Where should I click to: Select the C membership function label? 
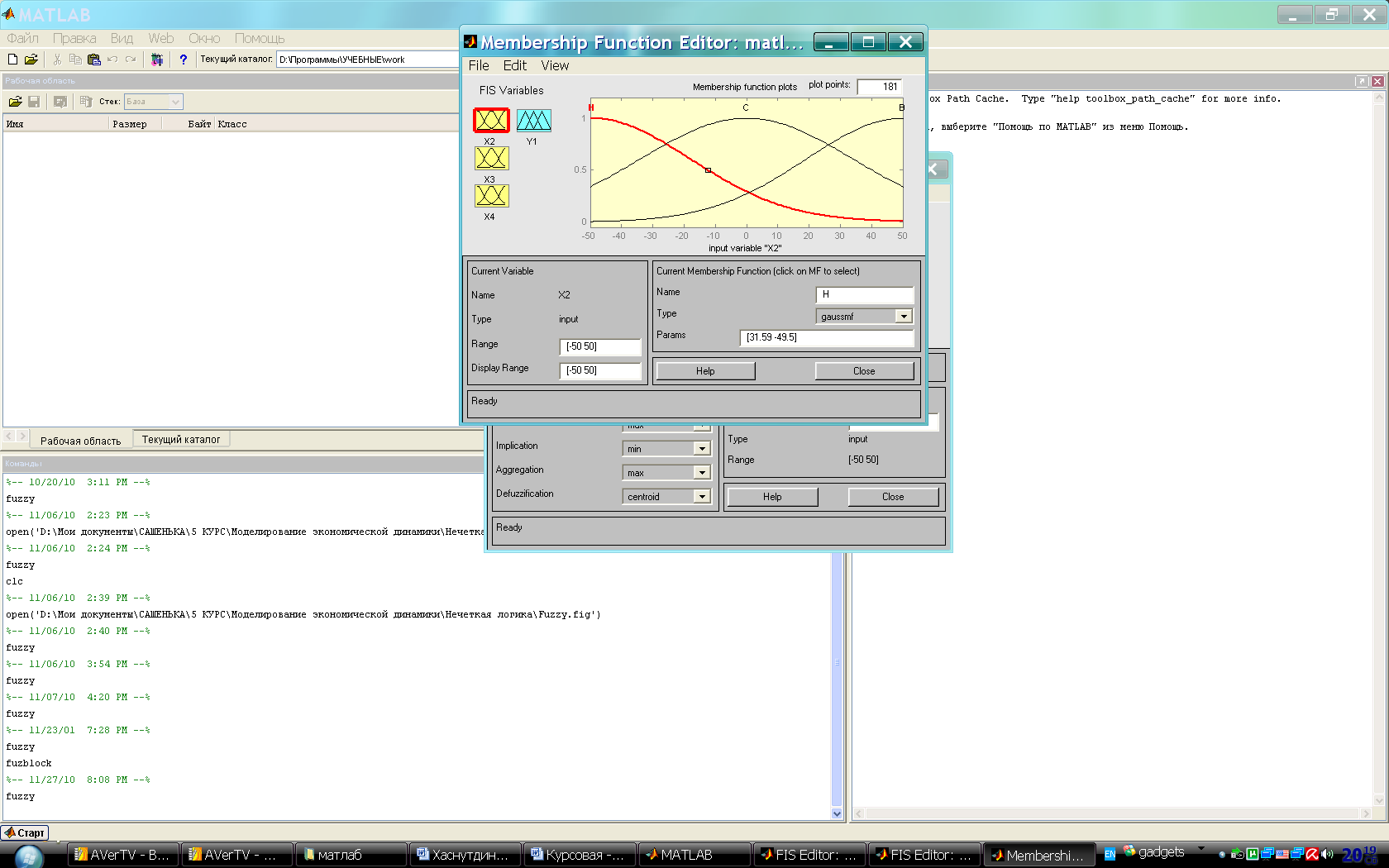[x=746, y=108]
